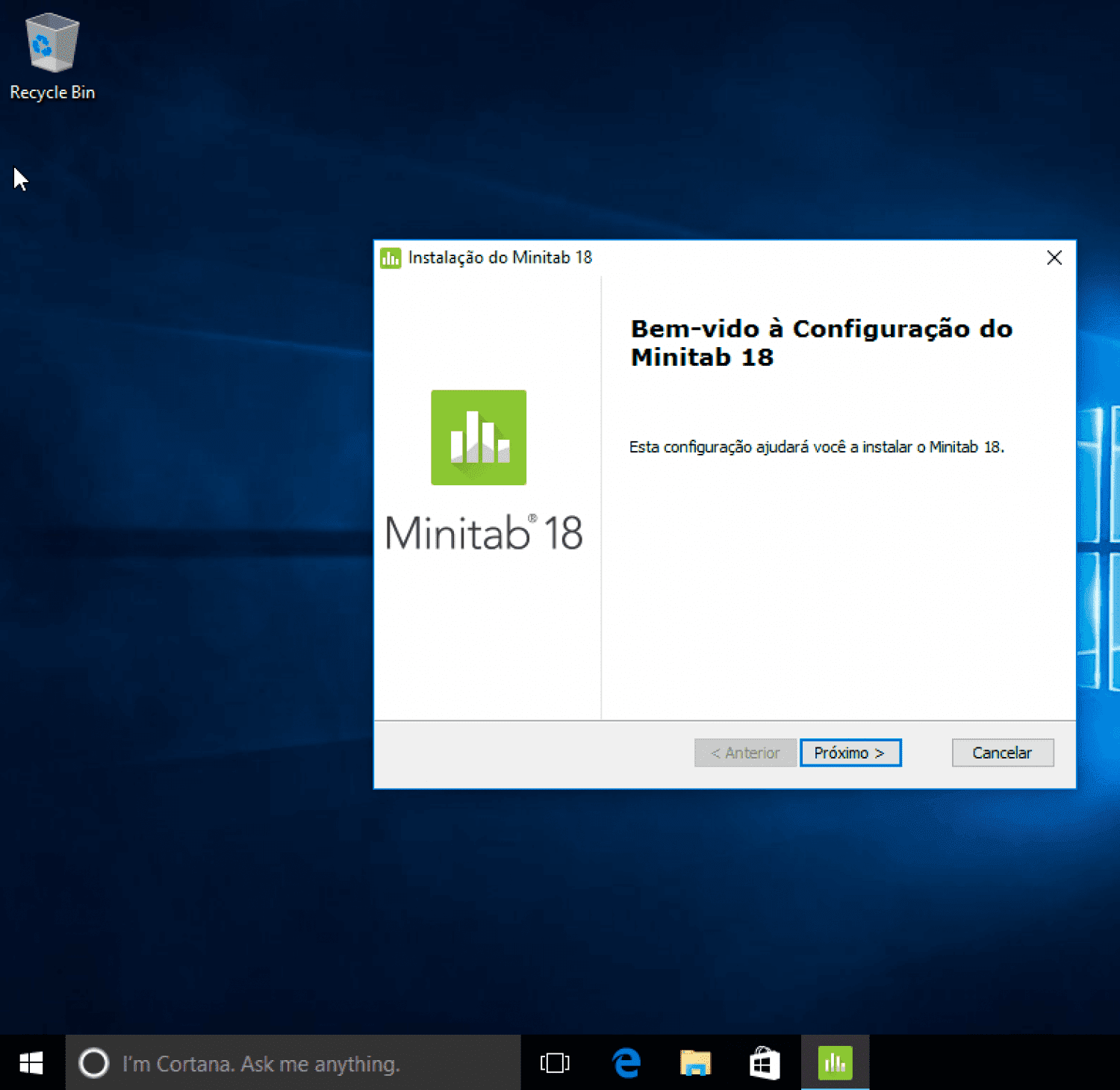Screen dimensions: 1120x1090
Task: Close the Minitab 18 installer dialog
Action: tap(1054, 258)
